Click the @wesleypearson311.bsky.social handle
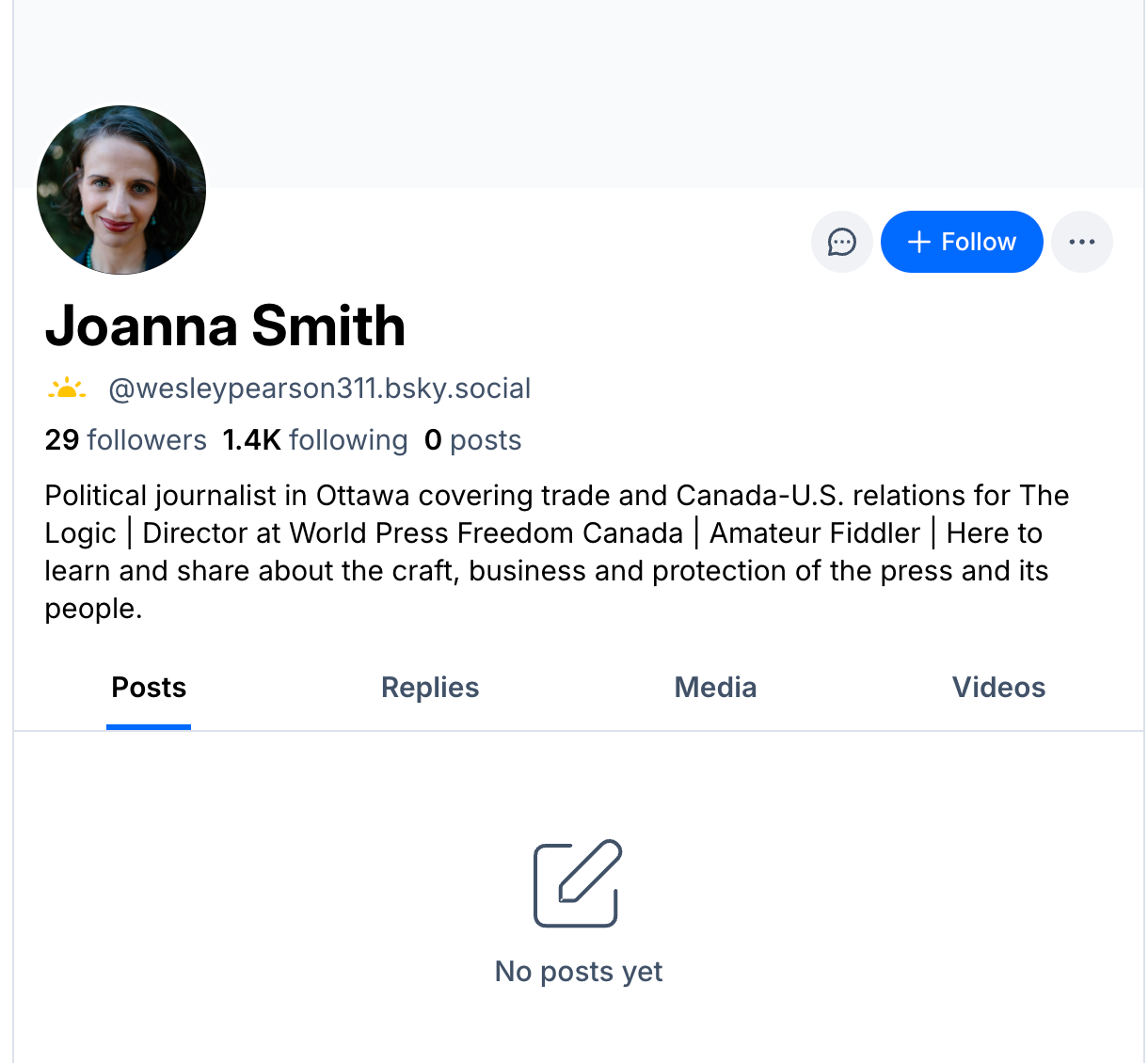1148x1063 pixels. coord(320,389)
